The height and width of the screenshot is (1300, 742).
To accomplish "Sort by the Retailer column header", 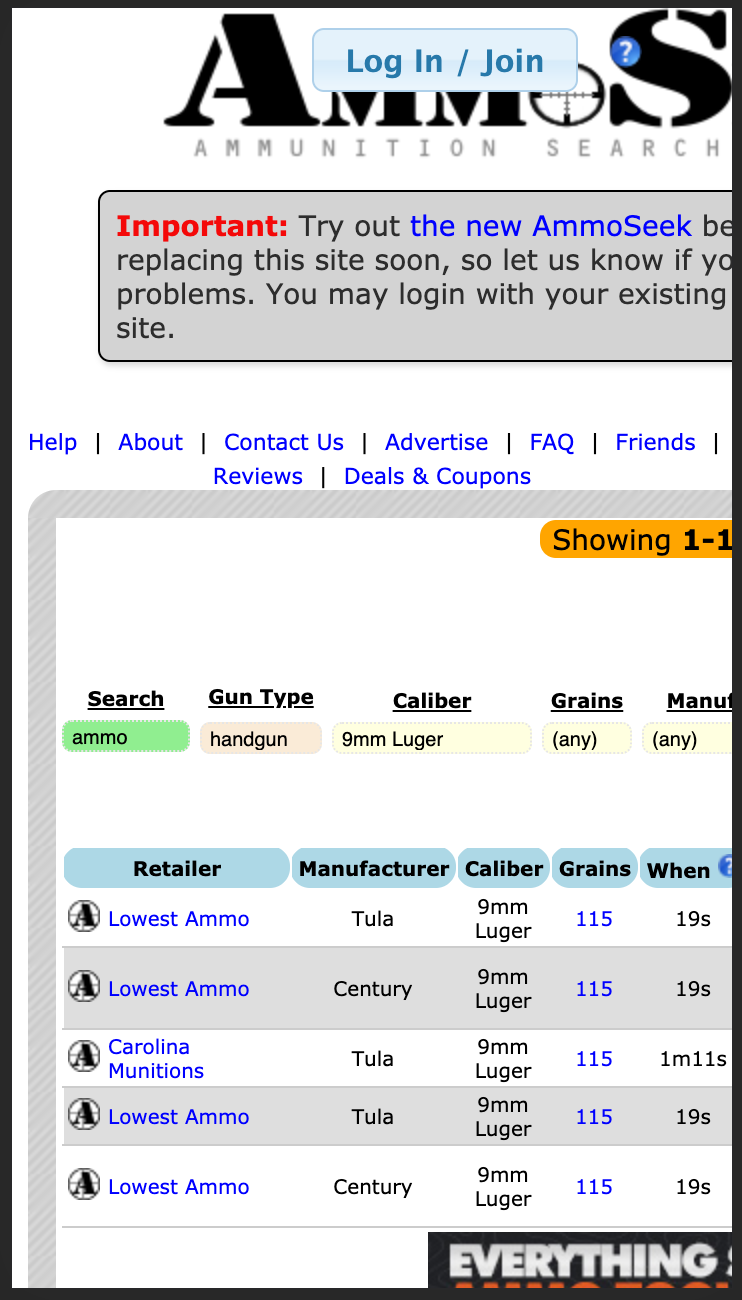I will coord(177,868).
